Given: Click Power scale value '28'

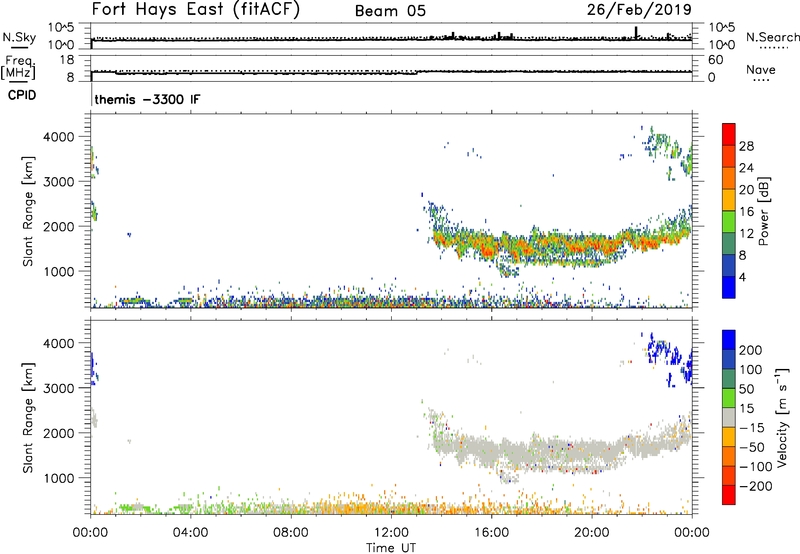Looking at the screenshot, I should (x=746, y=146).
